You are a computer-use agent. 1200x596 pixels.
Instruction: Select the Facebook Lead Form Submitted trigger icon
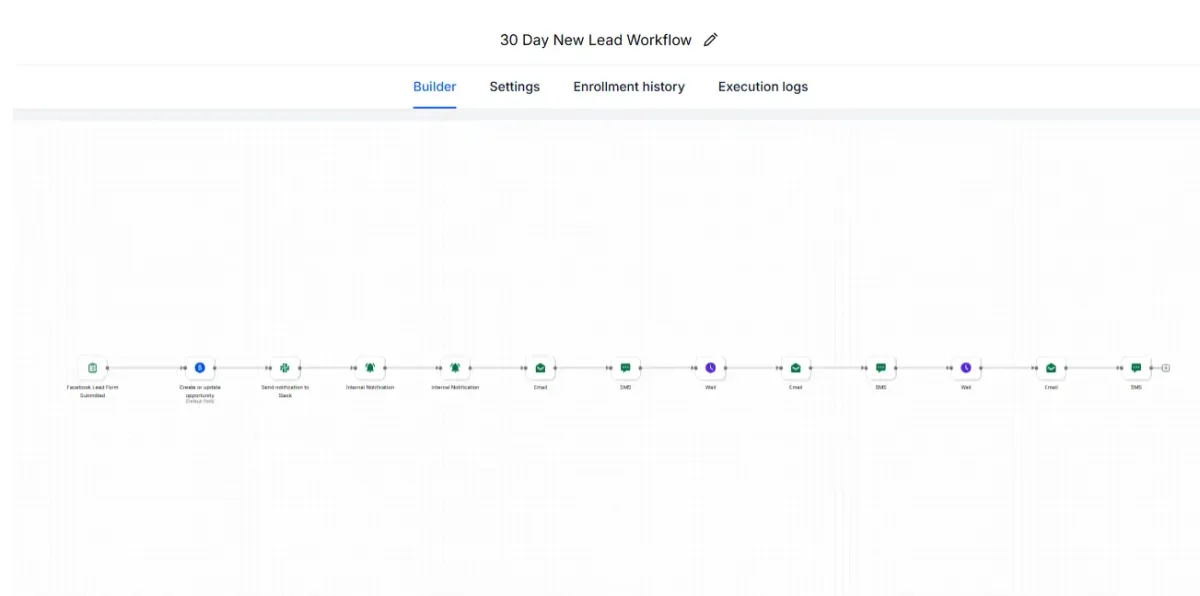coord(92,368)
